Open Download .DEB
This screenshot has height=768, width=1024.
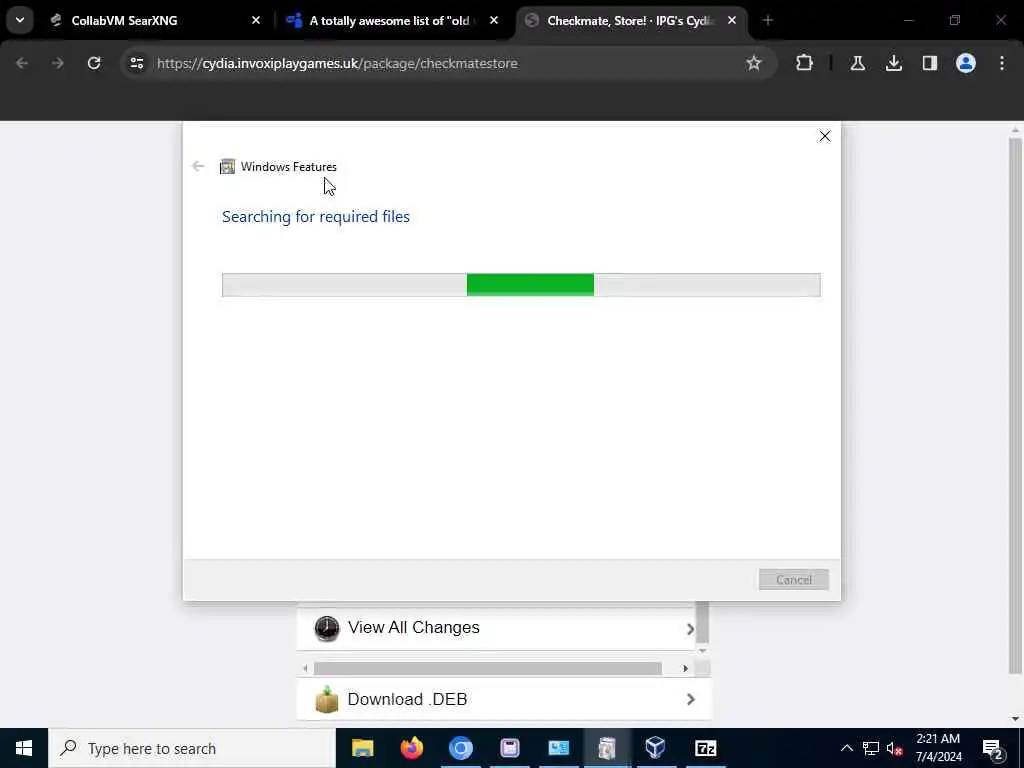pyautogui.click(x=504, y=699)
